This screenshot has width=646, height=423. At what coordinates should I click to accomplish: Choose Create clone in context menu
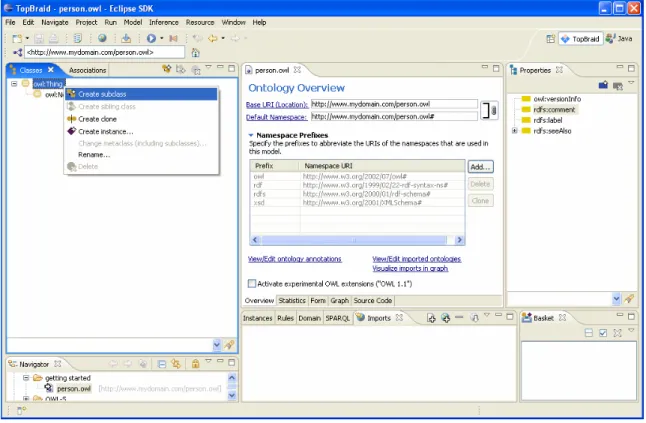click(x=141, y=119)
